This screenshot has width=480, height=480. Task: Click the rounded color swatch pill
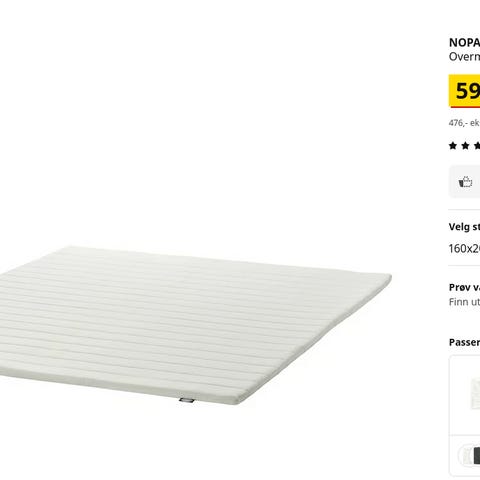tap(469, 455)
